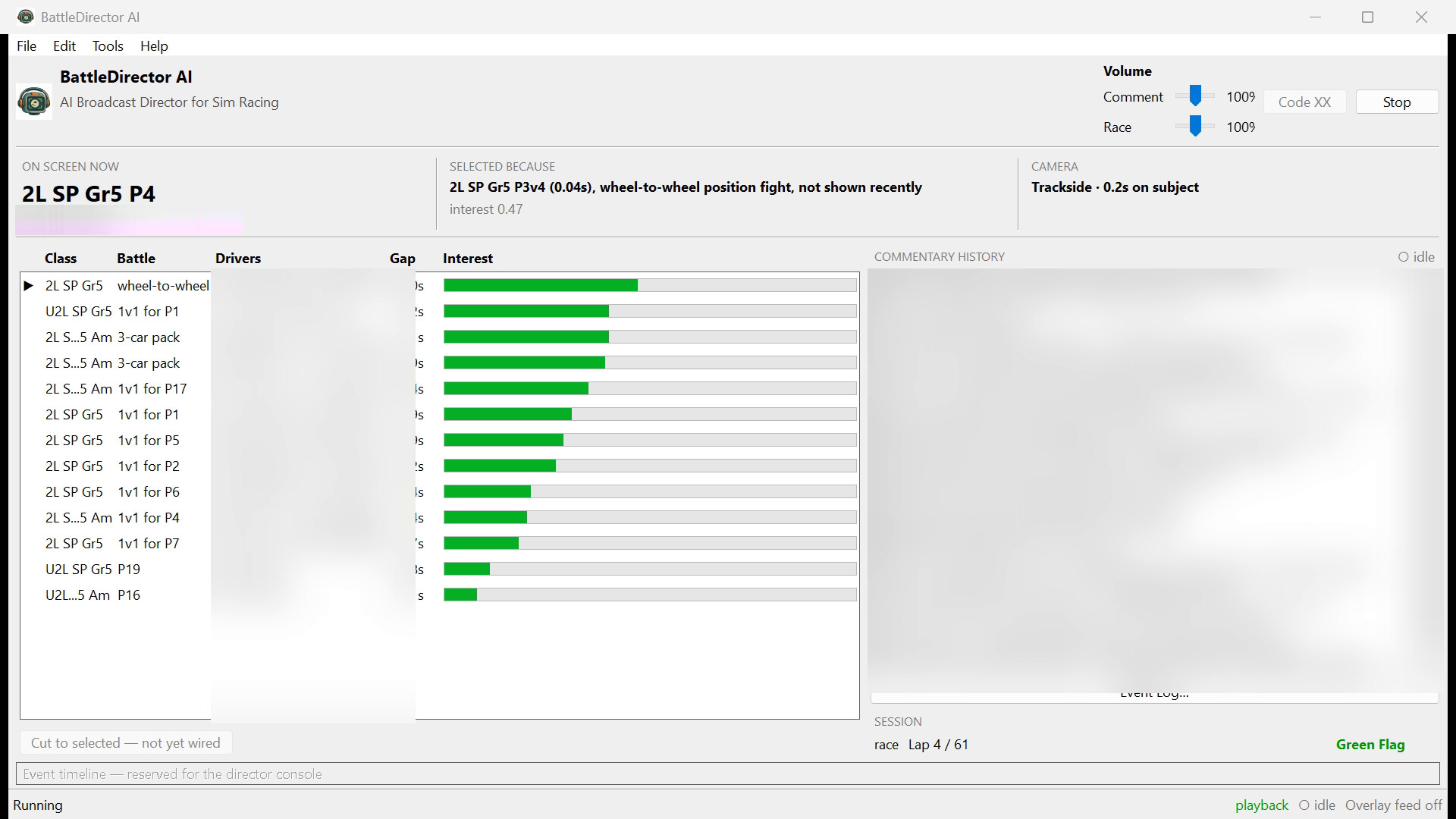Click the Event timeline reserved bar
The height and width of the screenshot is (819, 1456).
tap(728, 774)
